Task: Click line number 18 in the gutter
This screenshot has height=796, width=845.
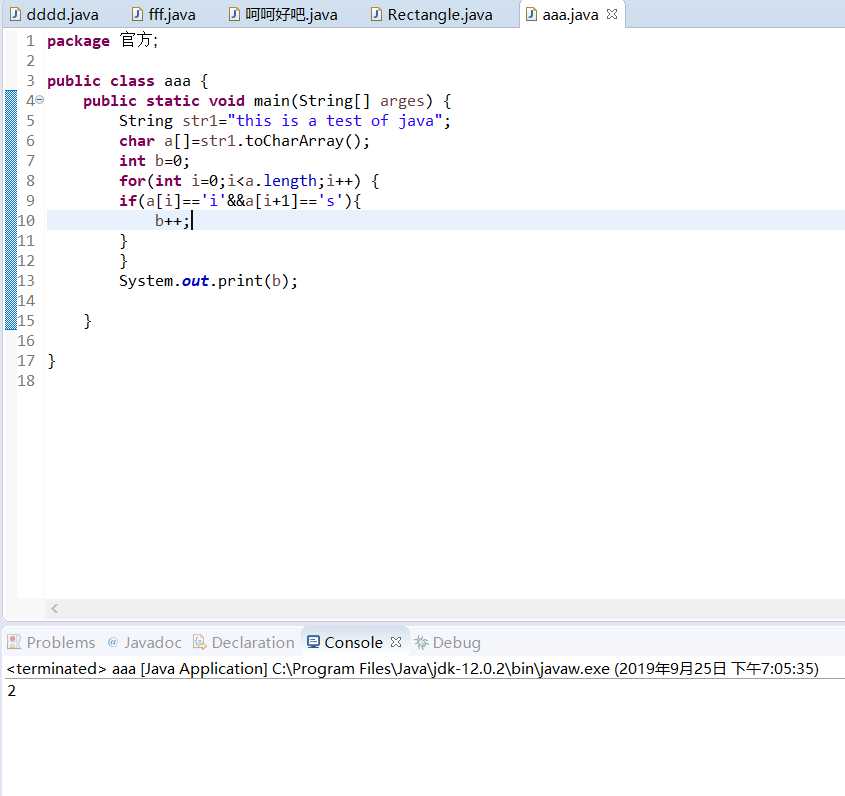Action: tap(26, 380)
